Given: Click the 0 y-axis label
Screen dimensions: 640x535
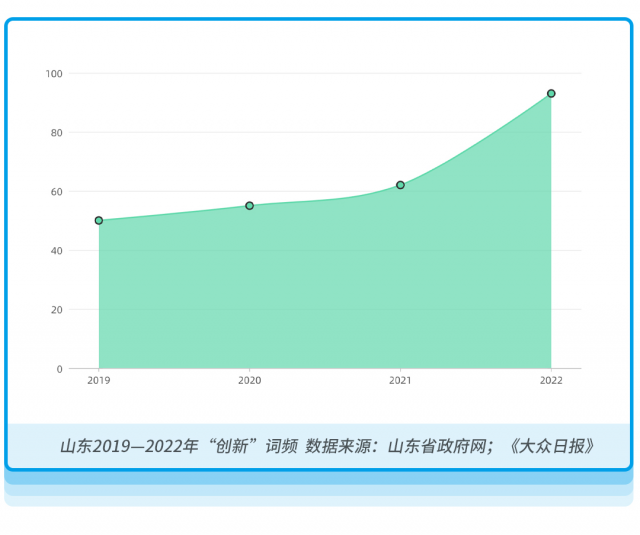Looking at the screenshot, I should (59, 369).
